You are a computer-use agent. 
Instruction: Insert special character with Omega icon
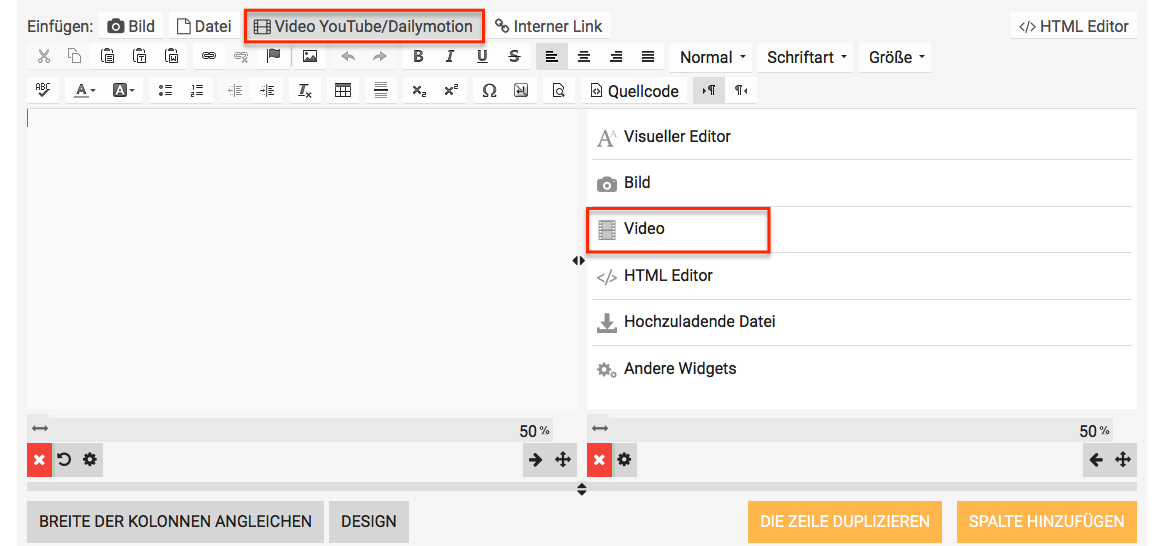pyautogui.click(x=489, y=91)
